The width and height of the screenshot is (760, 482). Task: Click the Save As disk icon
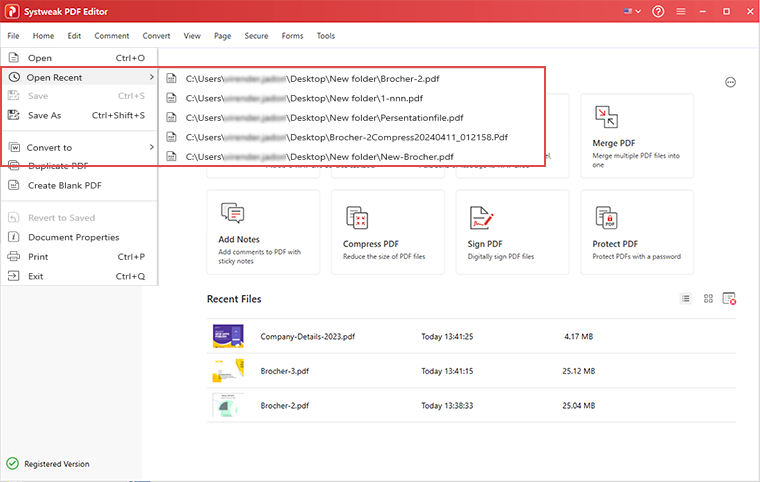pos(14,115)
